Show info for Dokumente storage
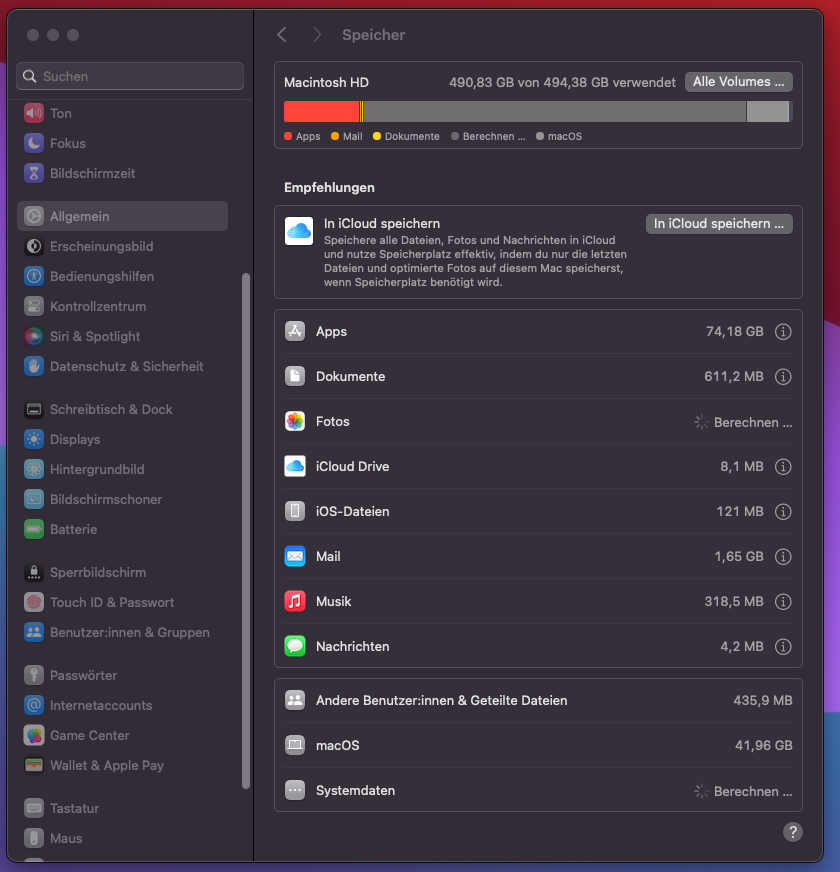Screen dimensions: 840x872 click(783, 377)
